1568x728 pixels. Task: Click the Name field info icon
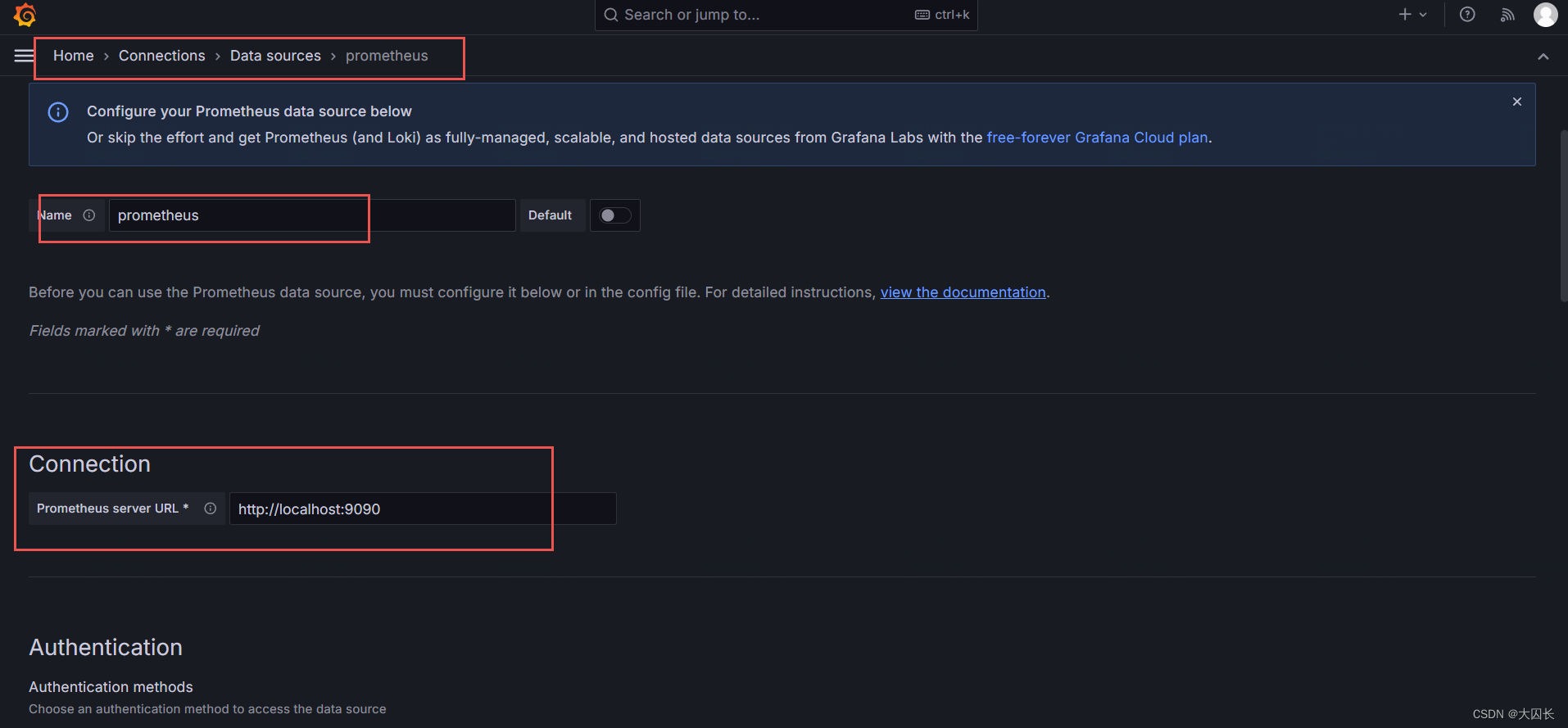click(x=89, y=215)
